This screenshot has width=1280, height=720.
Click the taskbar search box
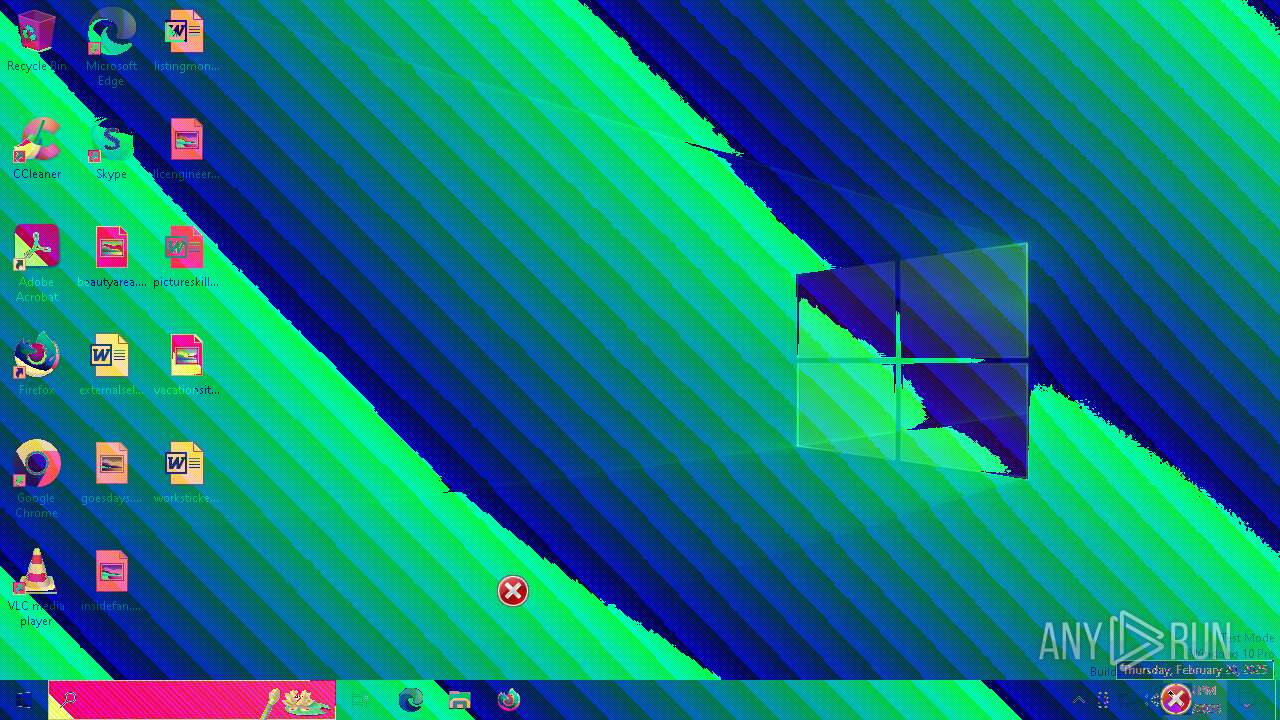pyautogui.click(x=192, y=700)
